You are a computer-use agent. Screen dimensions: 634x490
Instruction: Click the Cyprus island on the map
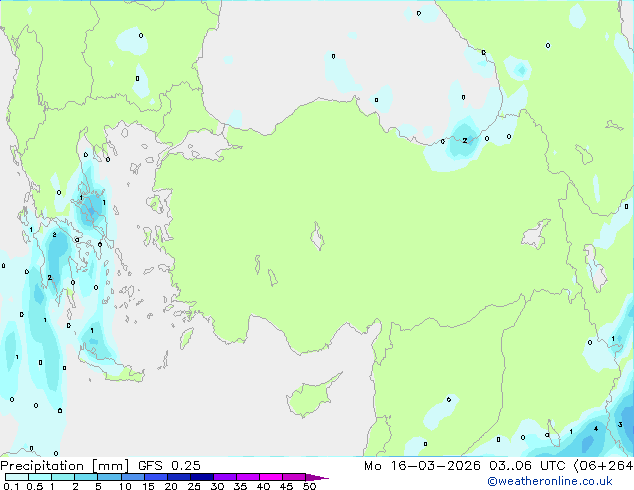[307, 397]
